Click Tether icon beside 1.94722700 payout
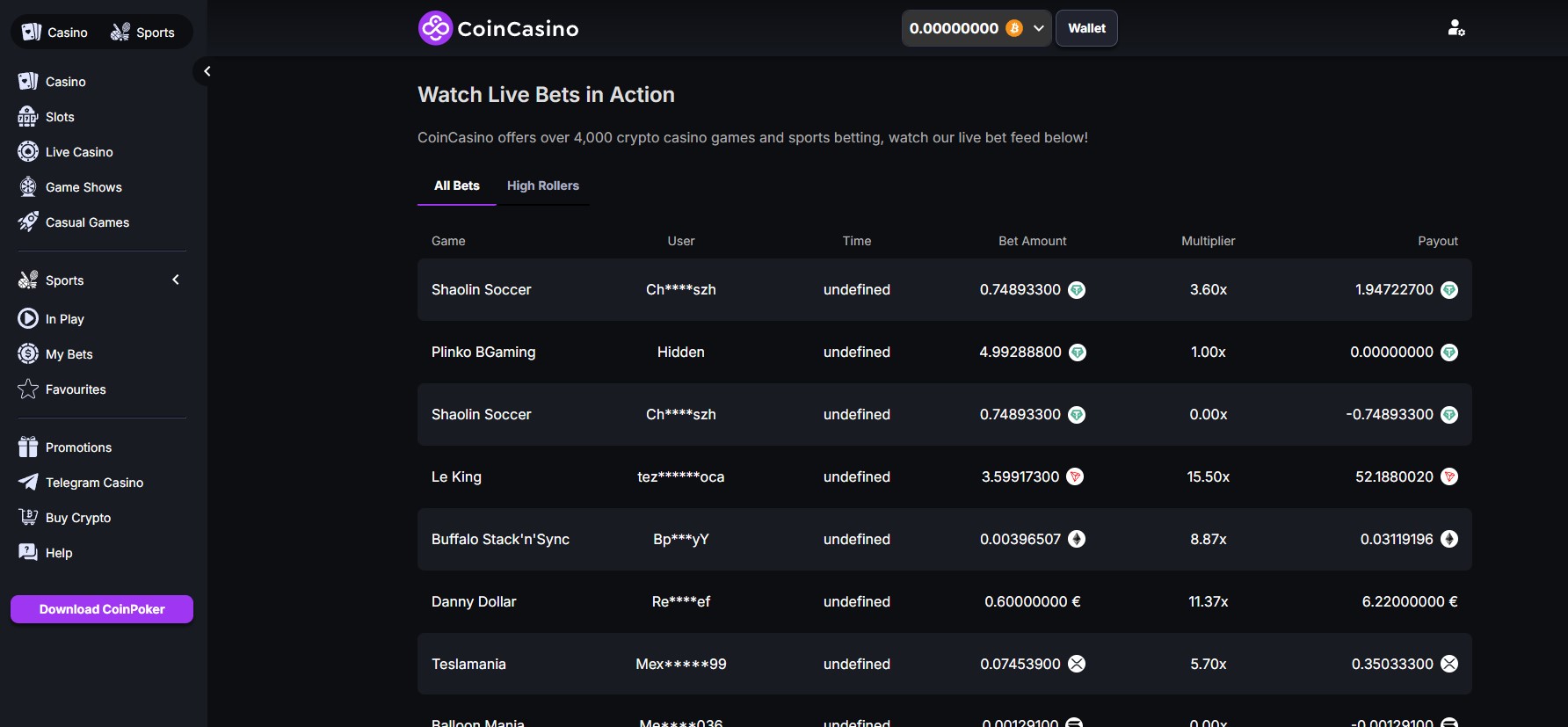 tap(1449, 289)
